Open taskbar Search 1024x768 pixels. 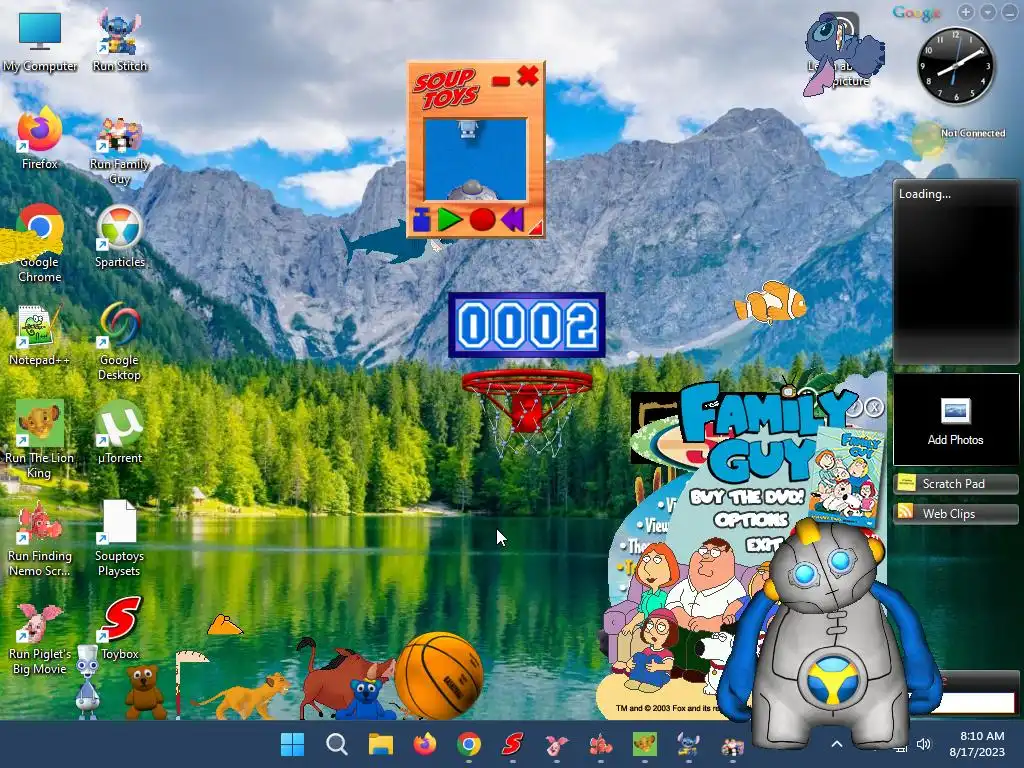click(336, 744)
